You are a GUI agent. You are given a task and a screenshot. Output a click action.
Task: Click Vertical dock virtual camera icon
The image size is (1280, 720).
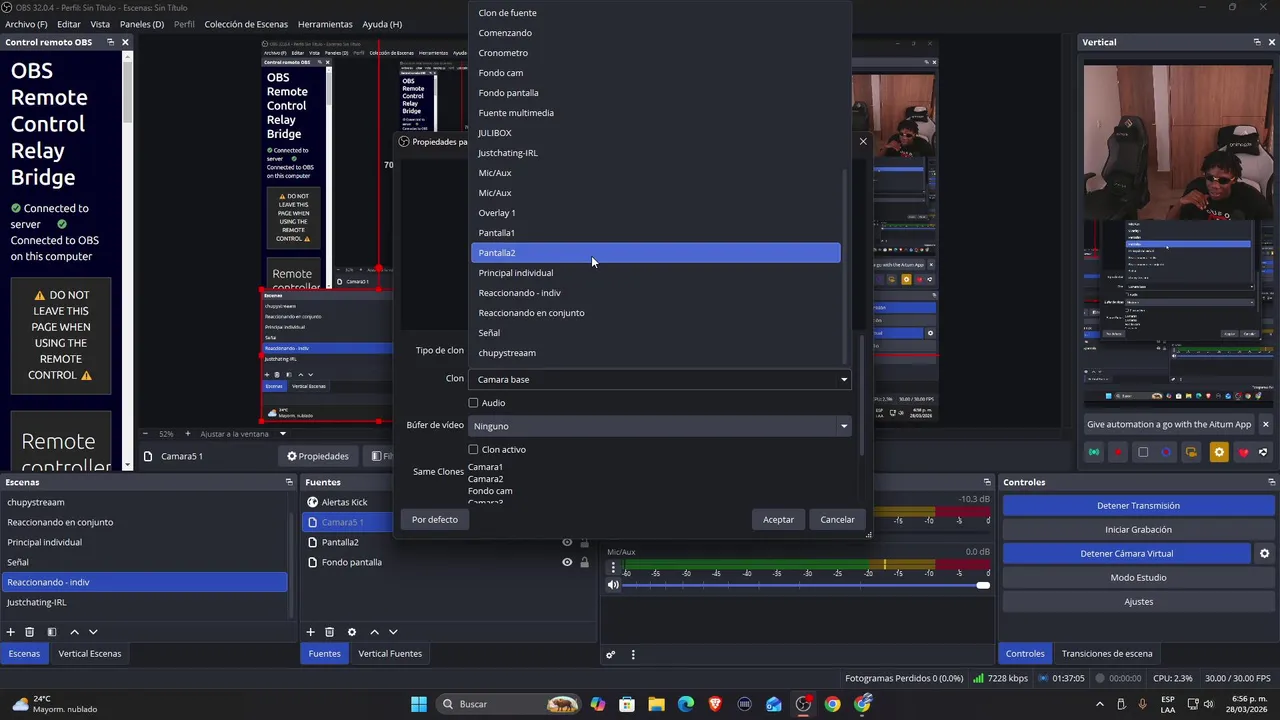pyautogui.click(x=1191, y=452)
